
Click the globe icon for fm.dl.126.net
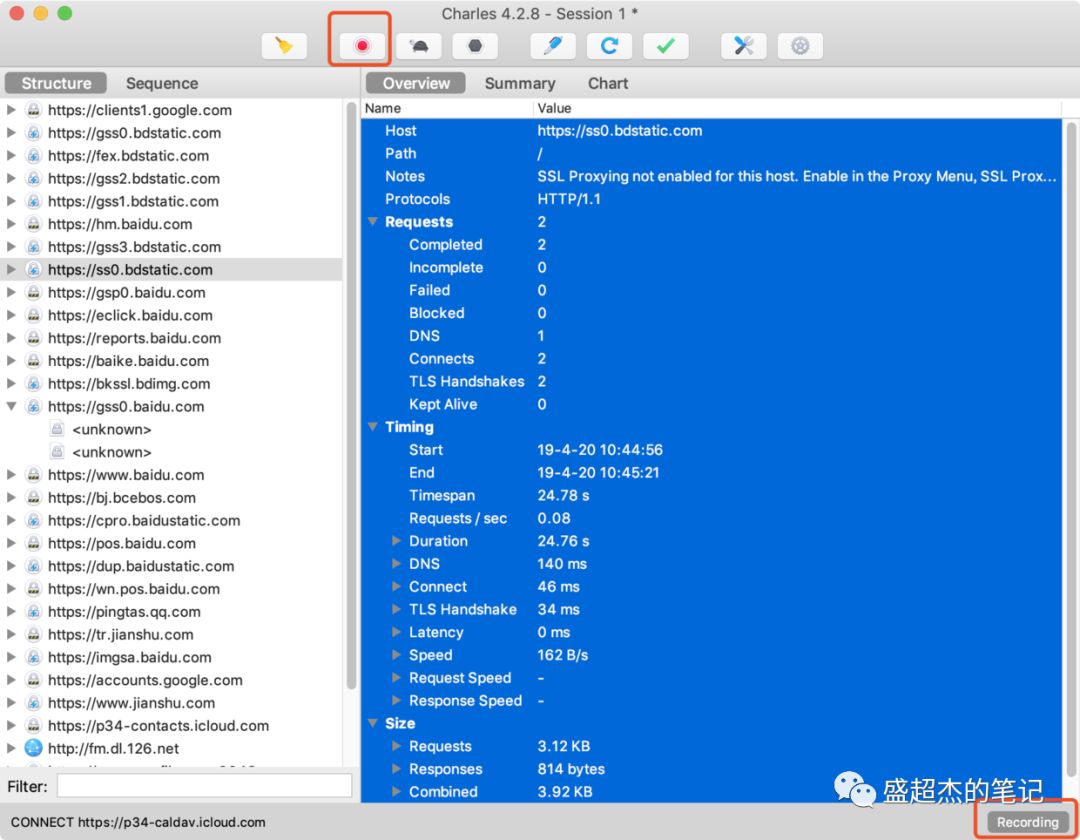click(33, 748)
